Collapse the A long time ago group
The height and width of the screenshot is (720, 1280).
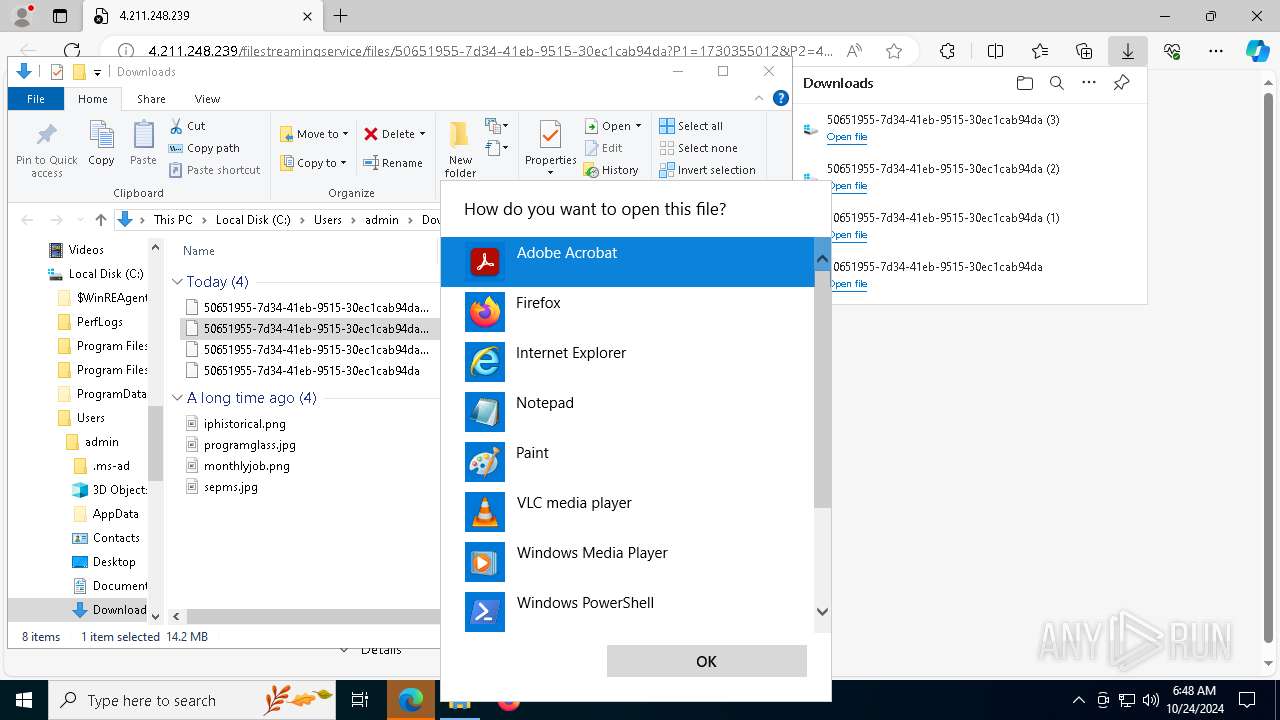click(177, 398)
